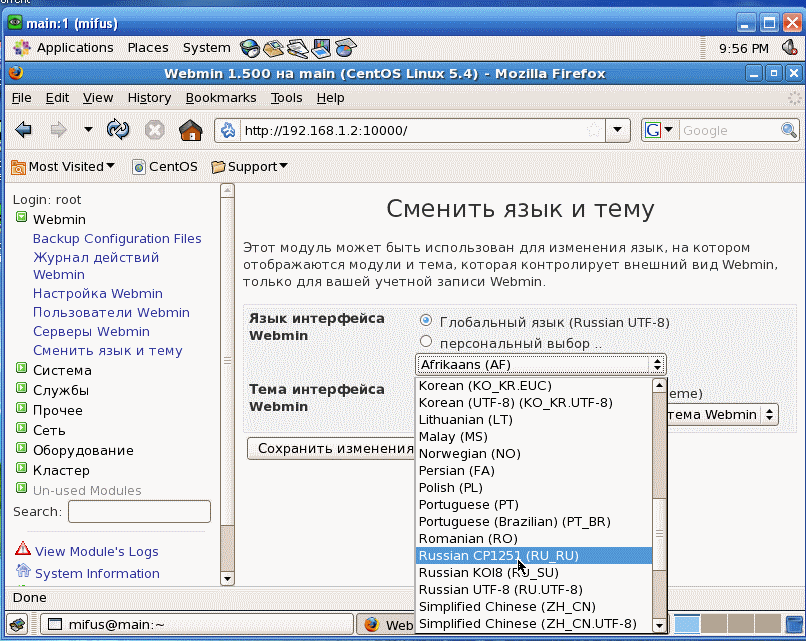This screenshot has height=641, width=806.
Task: Go back one page in Firefox
Action: click(x=24, y=130)
